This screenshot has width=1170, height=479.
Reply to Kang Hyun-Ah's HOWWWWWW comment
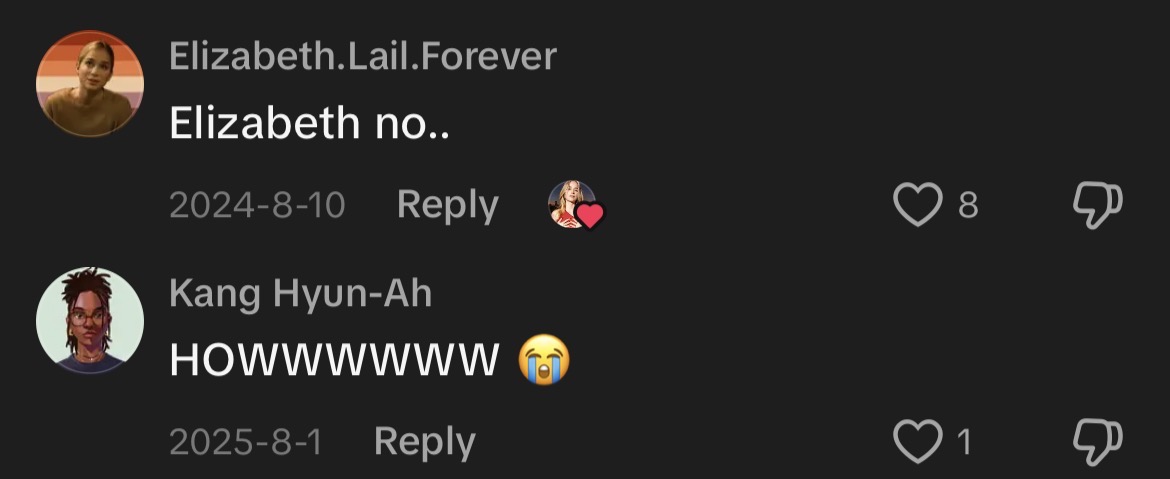click(425, 442)
